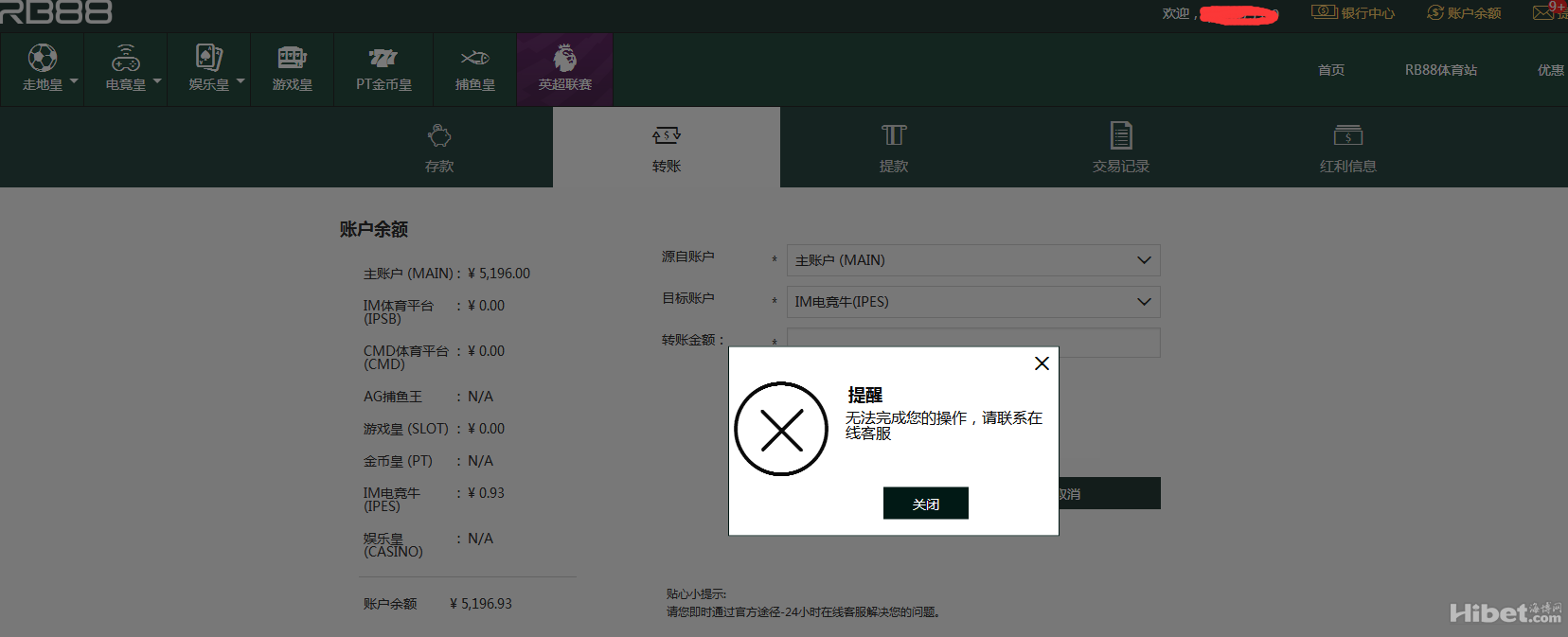Viewport: 1568px width, 637px height.
Task: Expand the 走地皇 menu arrow
Action: (74, 81)
